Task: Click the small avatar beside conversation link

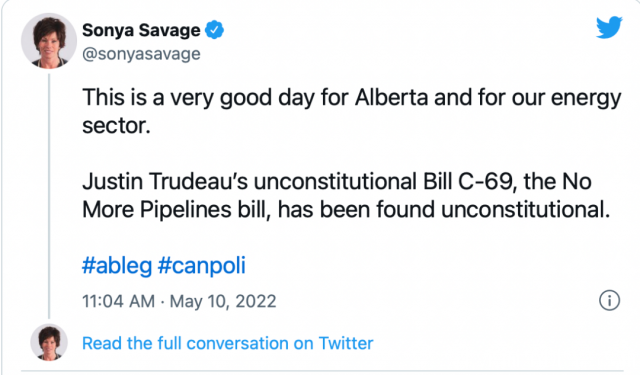Action: [x=49, y=342]
